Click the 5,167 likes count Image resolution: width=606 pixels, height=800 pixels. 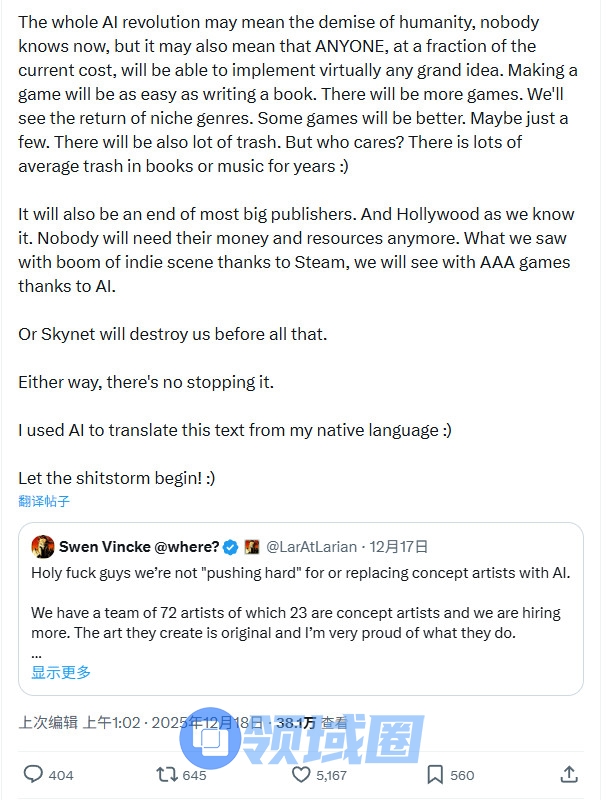[x=331, y=775]
